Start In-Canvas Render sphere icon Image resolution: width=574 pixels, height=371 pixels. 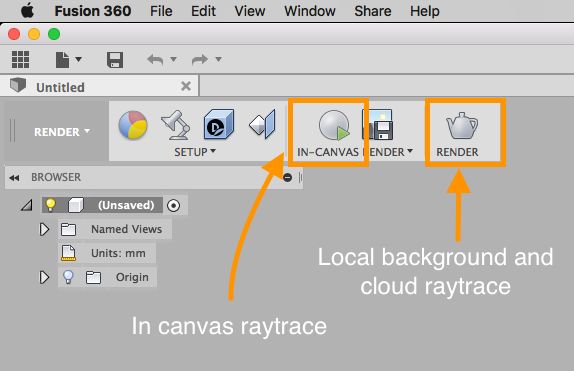334,125
